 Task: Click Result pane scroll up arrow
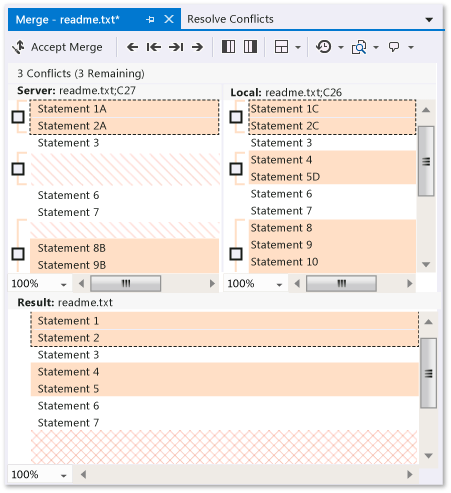pos(429,322)
